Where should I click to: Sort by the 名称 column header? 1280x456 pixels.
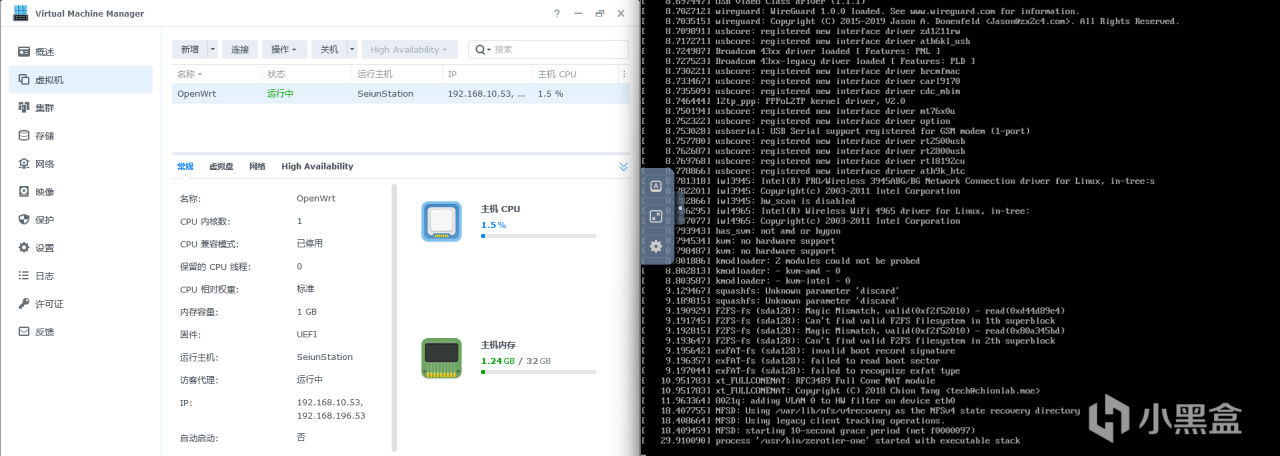[x=217, y=74]
